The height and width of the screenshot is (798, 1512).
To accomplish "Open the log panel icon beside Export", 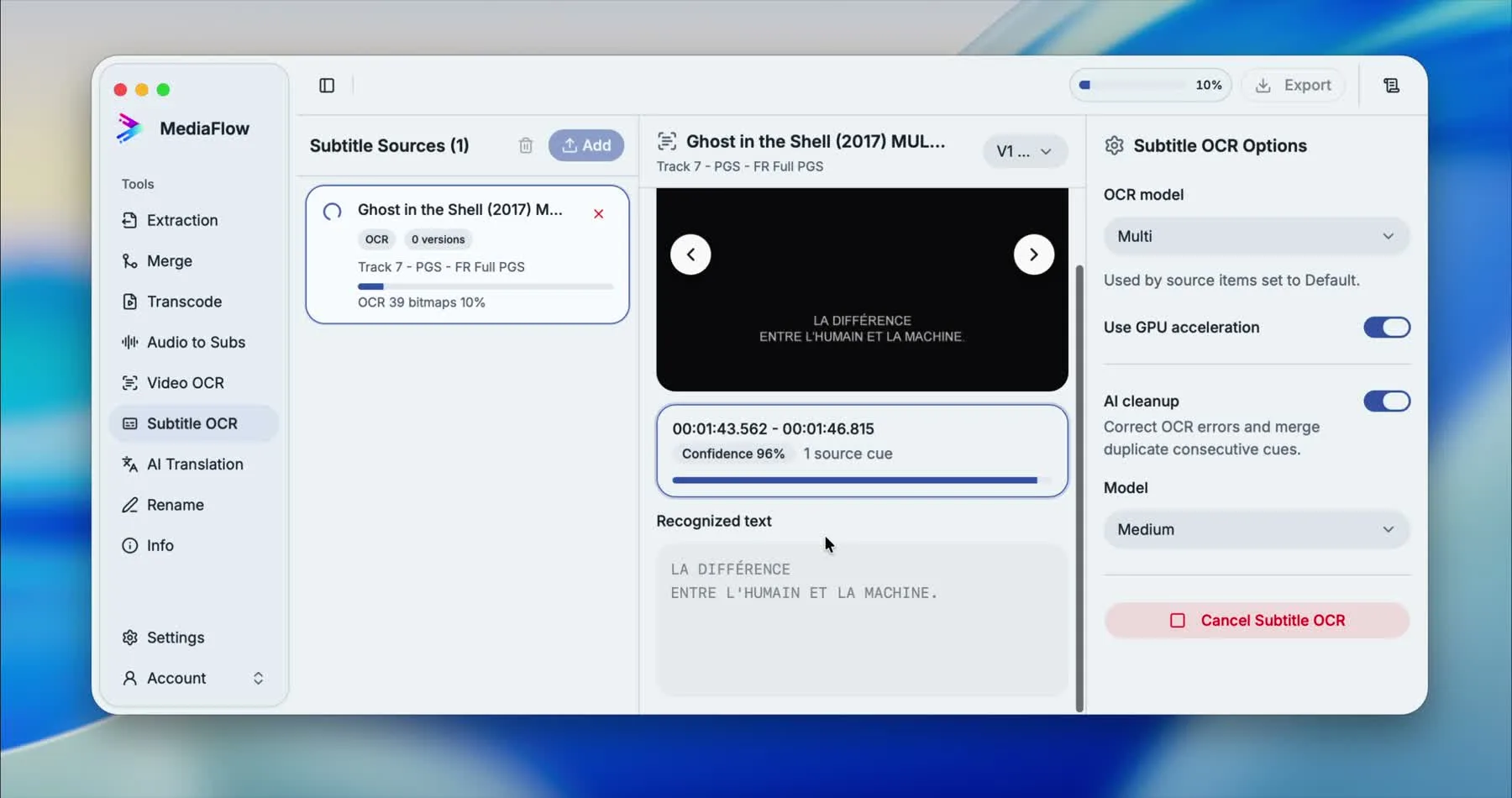I will click(1391, 86).
